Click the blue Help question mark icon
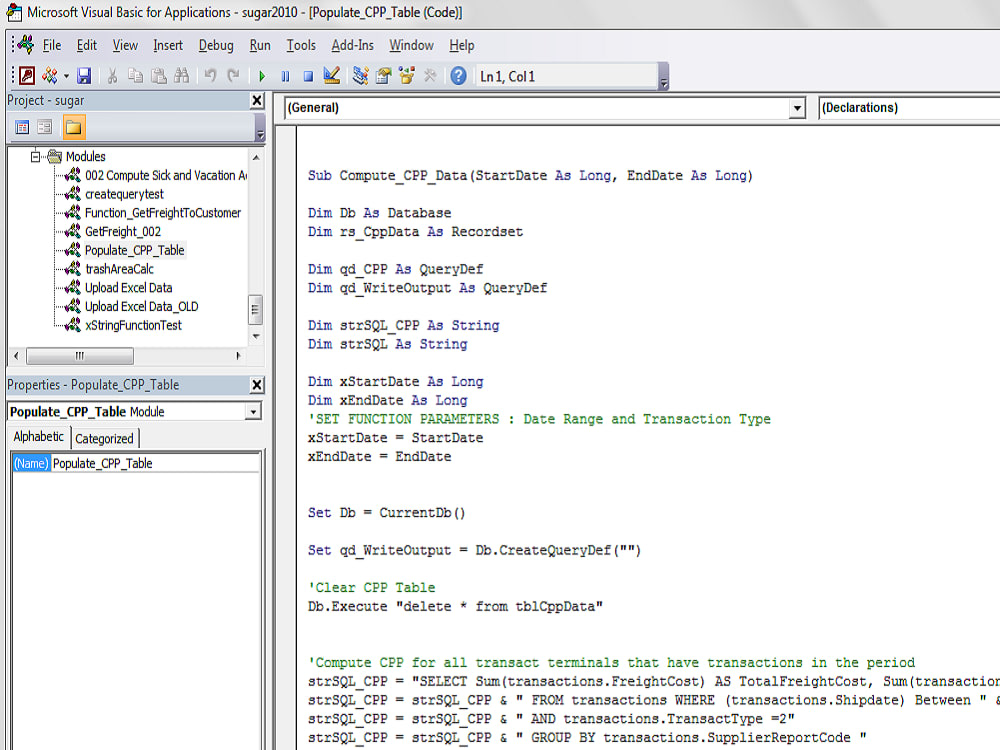1000x750 pixels. point(458,76)
